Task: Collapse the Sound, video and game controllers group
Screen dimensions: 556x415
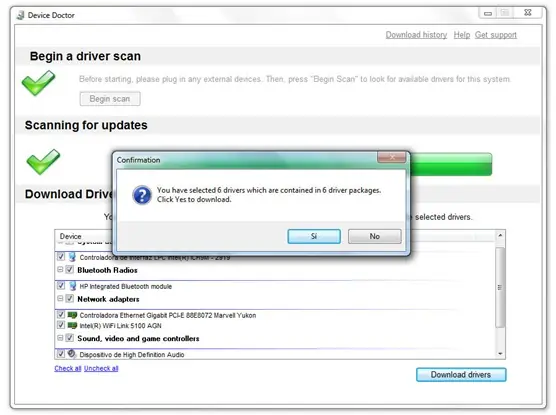Action: [60, 338]
